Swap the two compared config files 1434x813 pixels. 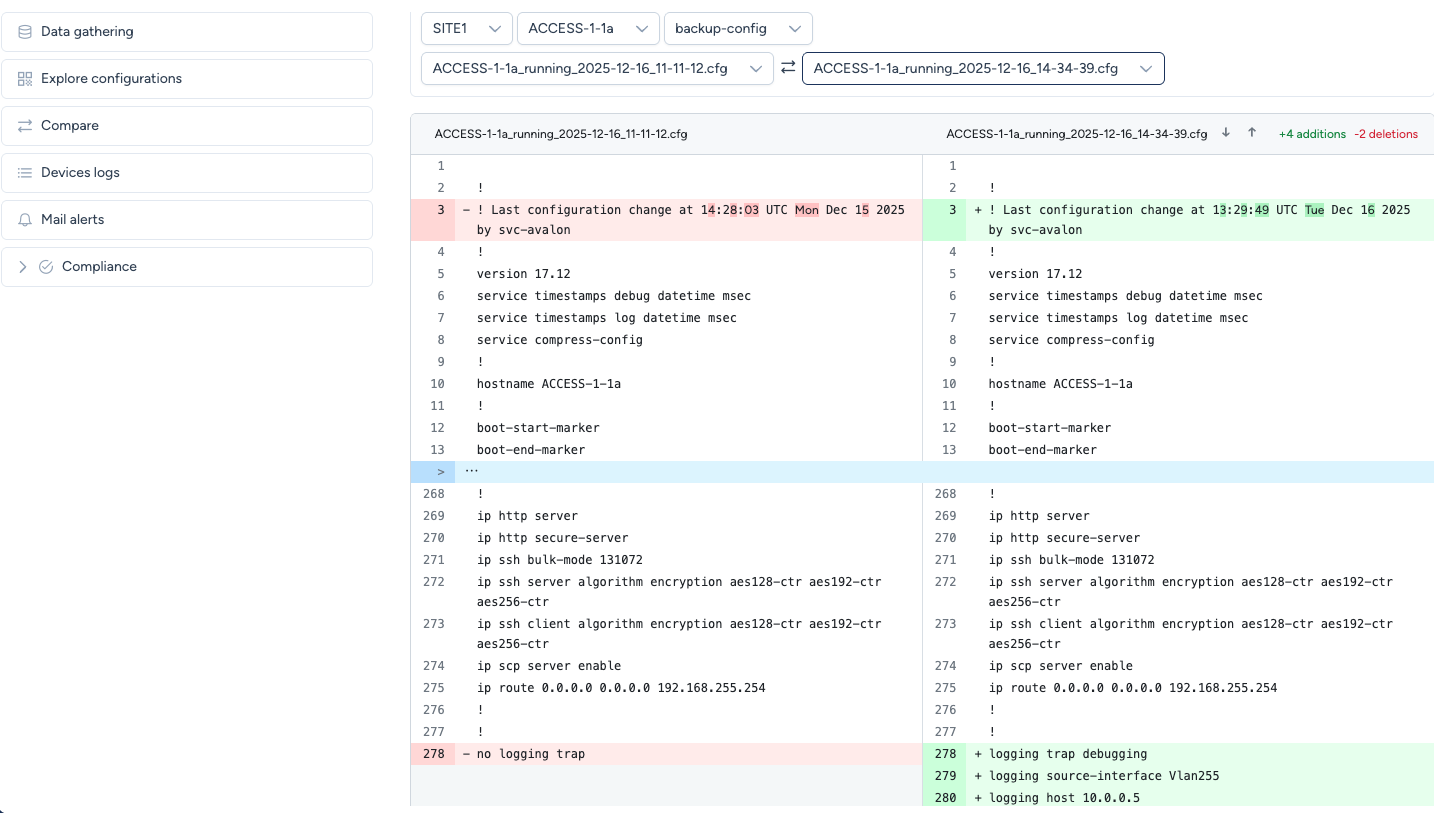tap(788, 68)
